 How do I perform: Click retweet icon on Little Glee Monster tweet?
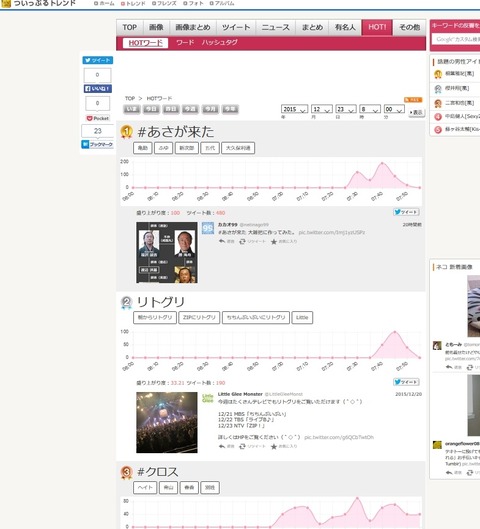[242, 446]
